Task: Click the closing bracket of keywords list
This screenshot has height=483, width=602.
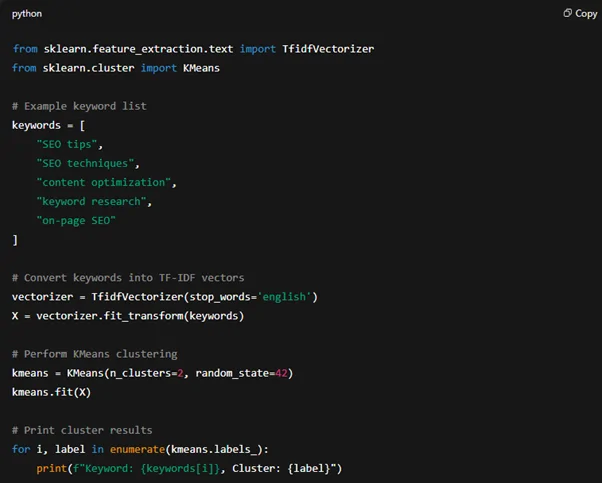Action: tap(15, 240)
